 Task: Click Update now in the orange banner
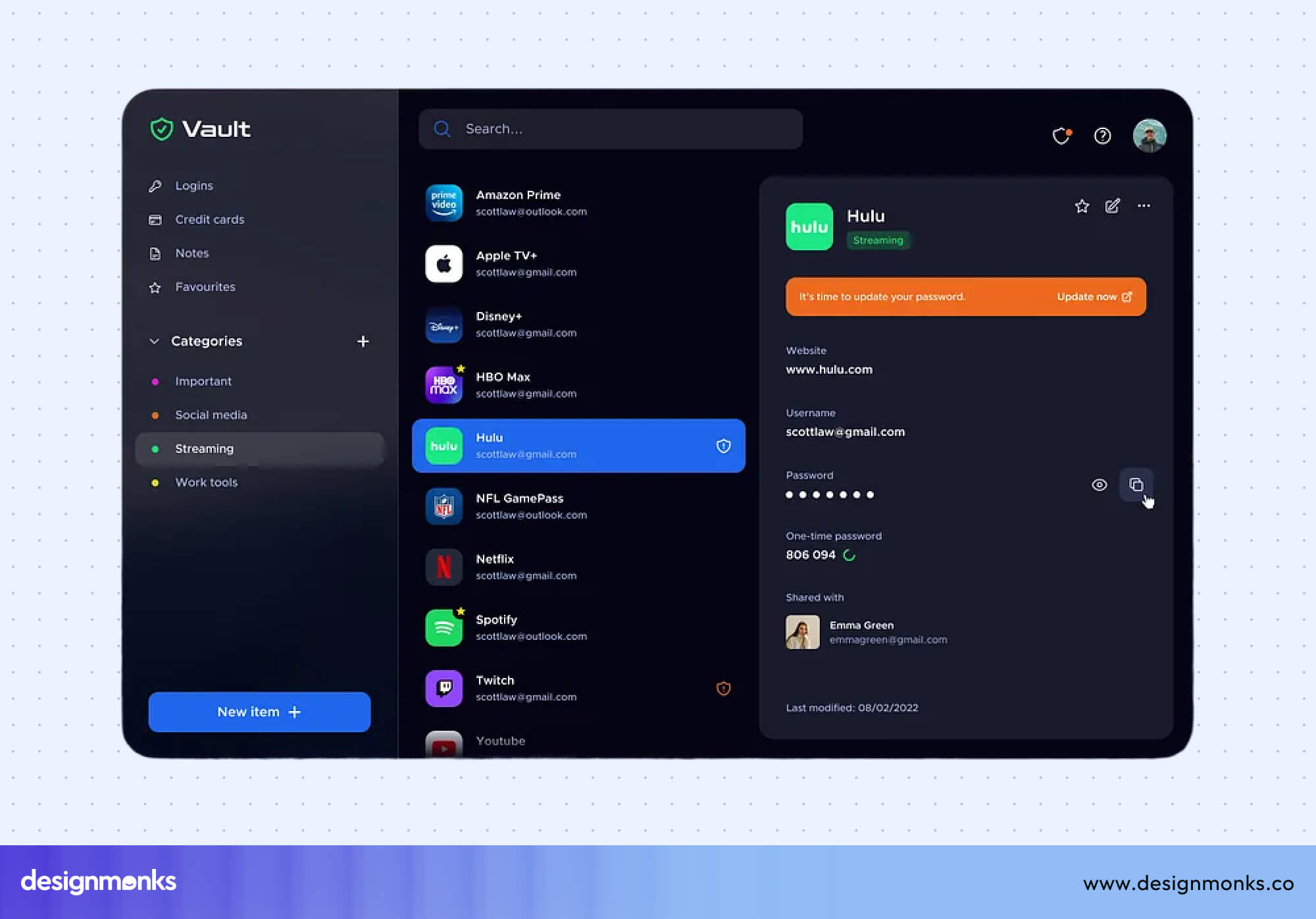pyautogui.click(x=1094, y=297)
